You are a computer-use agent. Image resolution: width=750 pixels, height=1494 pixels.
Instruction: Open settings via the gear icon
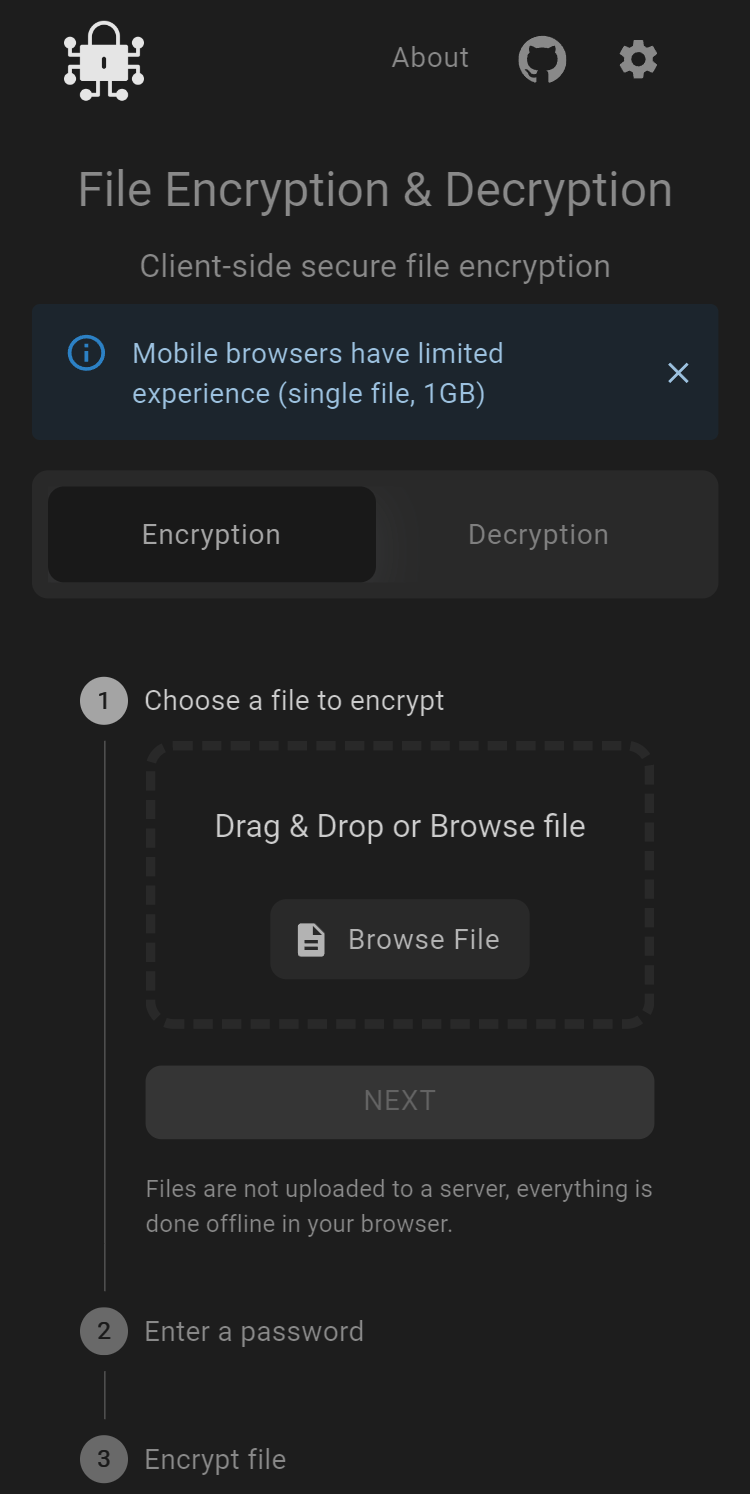[638, 59]
